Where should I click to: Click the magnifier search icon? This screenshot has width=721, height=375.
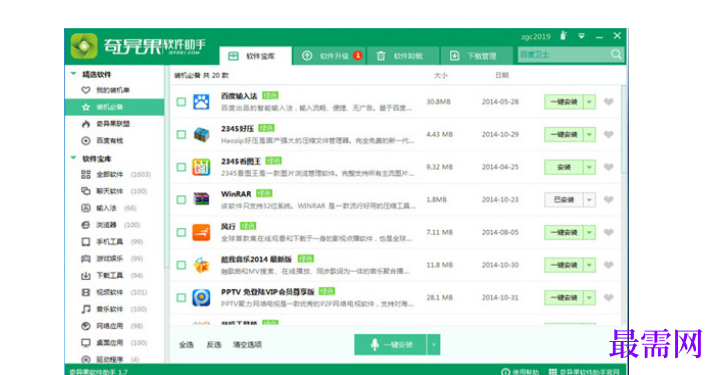pos(616,55)
